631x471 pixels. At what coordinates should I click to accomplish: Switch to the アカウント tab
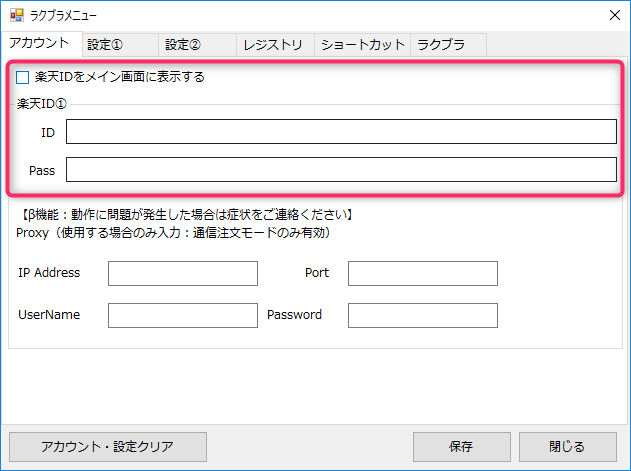point(39,43)
